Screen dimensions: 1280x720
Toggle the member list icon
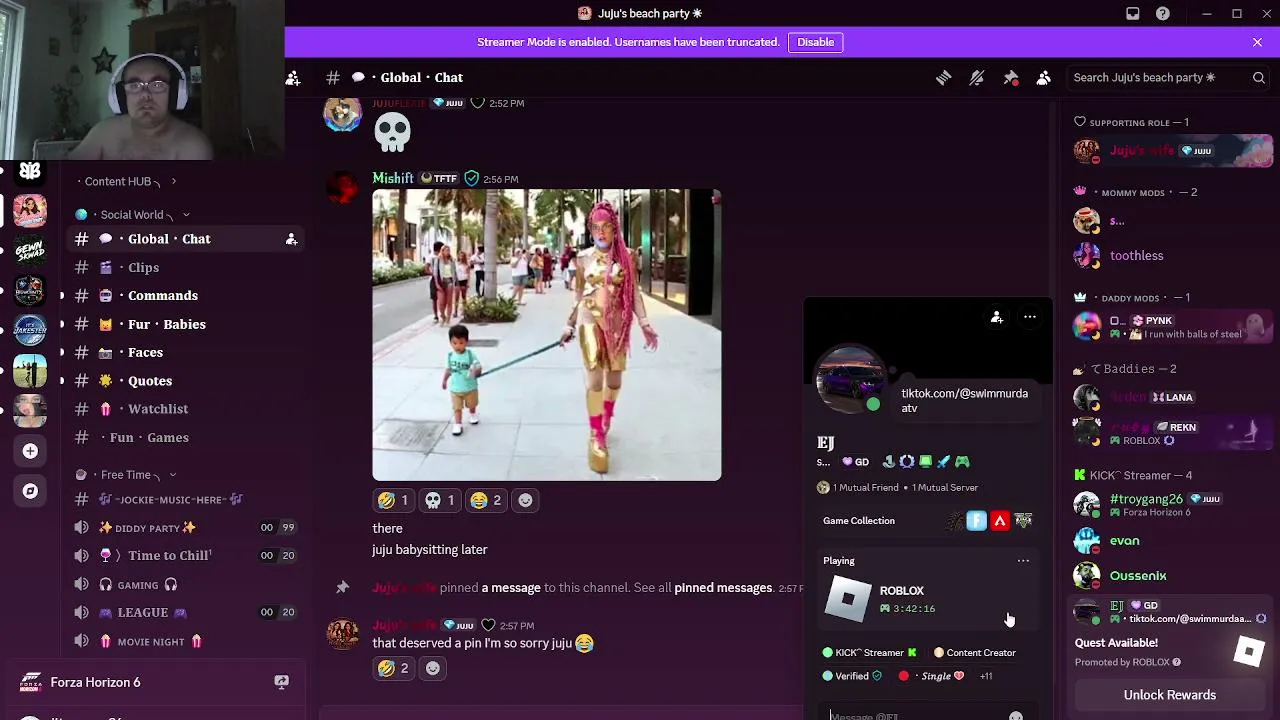point(1044,78)
